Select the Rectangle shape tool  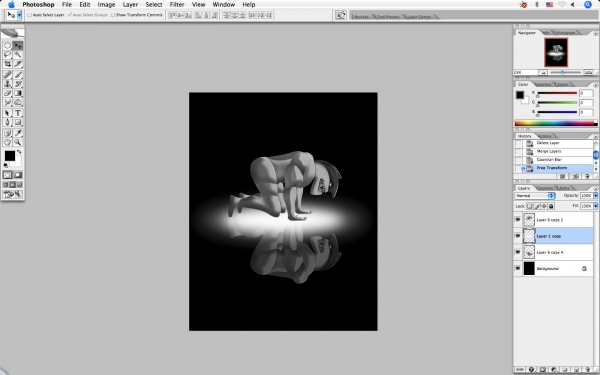pos(18,122)
